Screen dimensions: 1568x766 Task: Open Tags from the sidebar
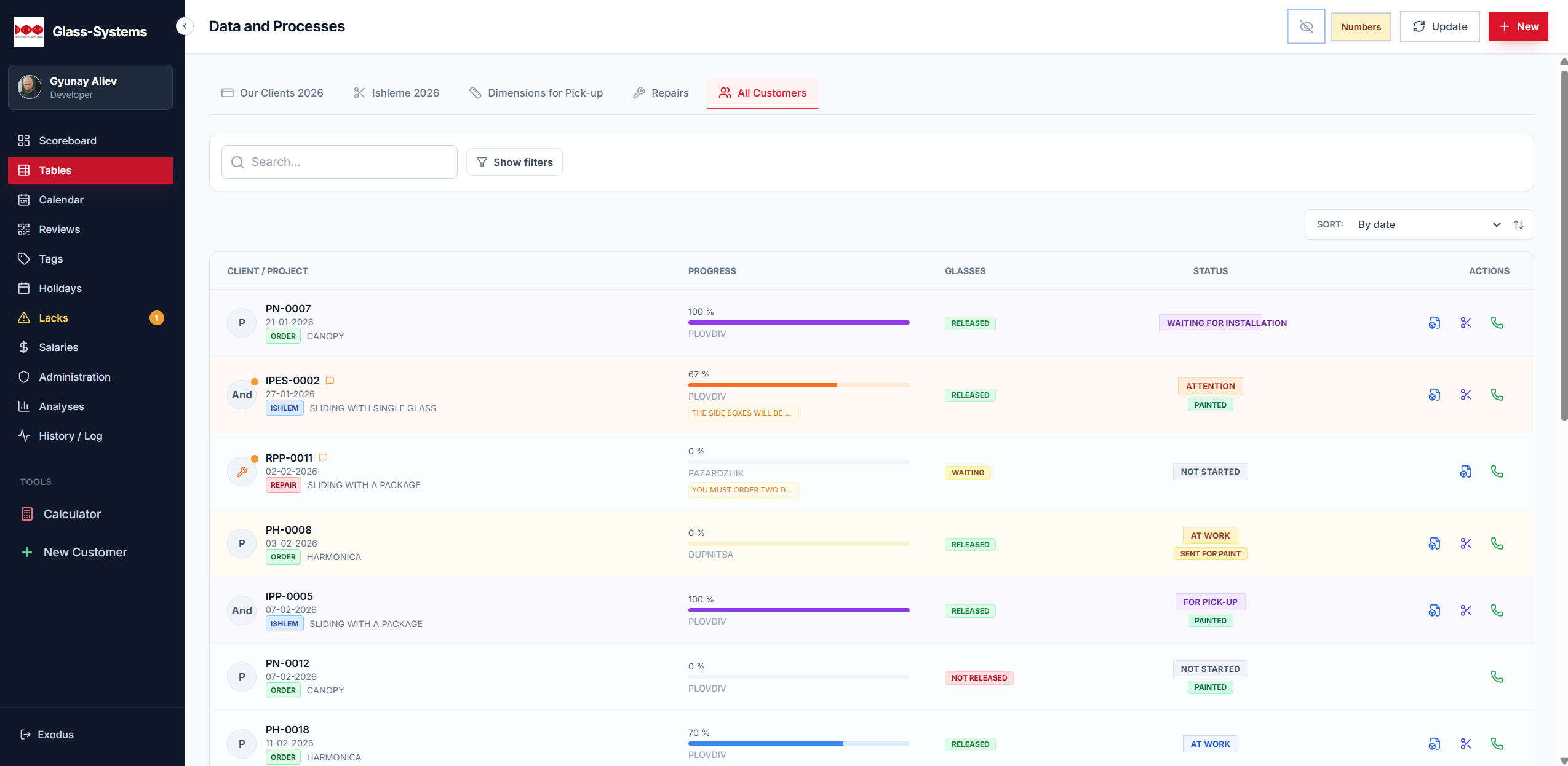click(x=50, y=258)
